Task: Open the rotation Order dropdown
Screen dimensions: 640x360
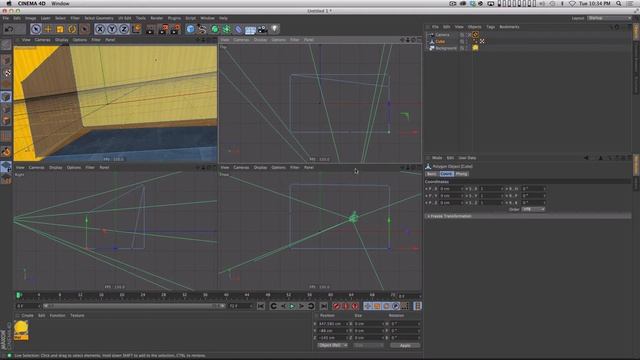Action: [x=533, y=209]
